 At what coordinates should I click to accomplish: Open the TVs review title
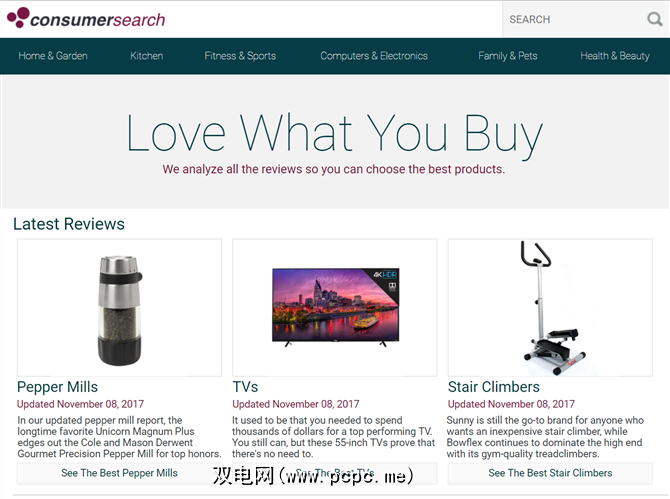tap(245, 387)
